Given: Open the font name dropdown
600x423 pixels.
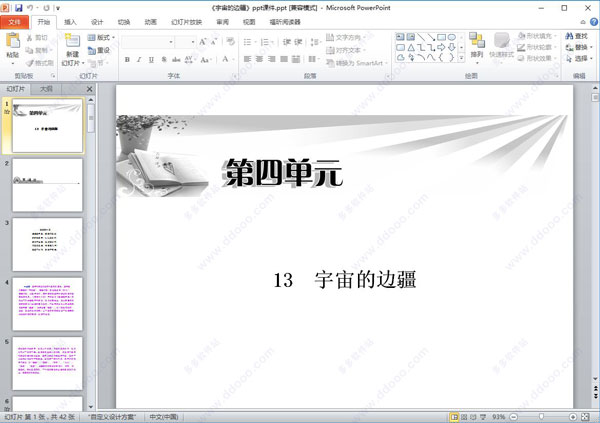Looking at the screenshot, I should (171, 42).
